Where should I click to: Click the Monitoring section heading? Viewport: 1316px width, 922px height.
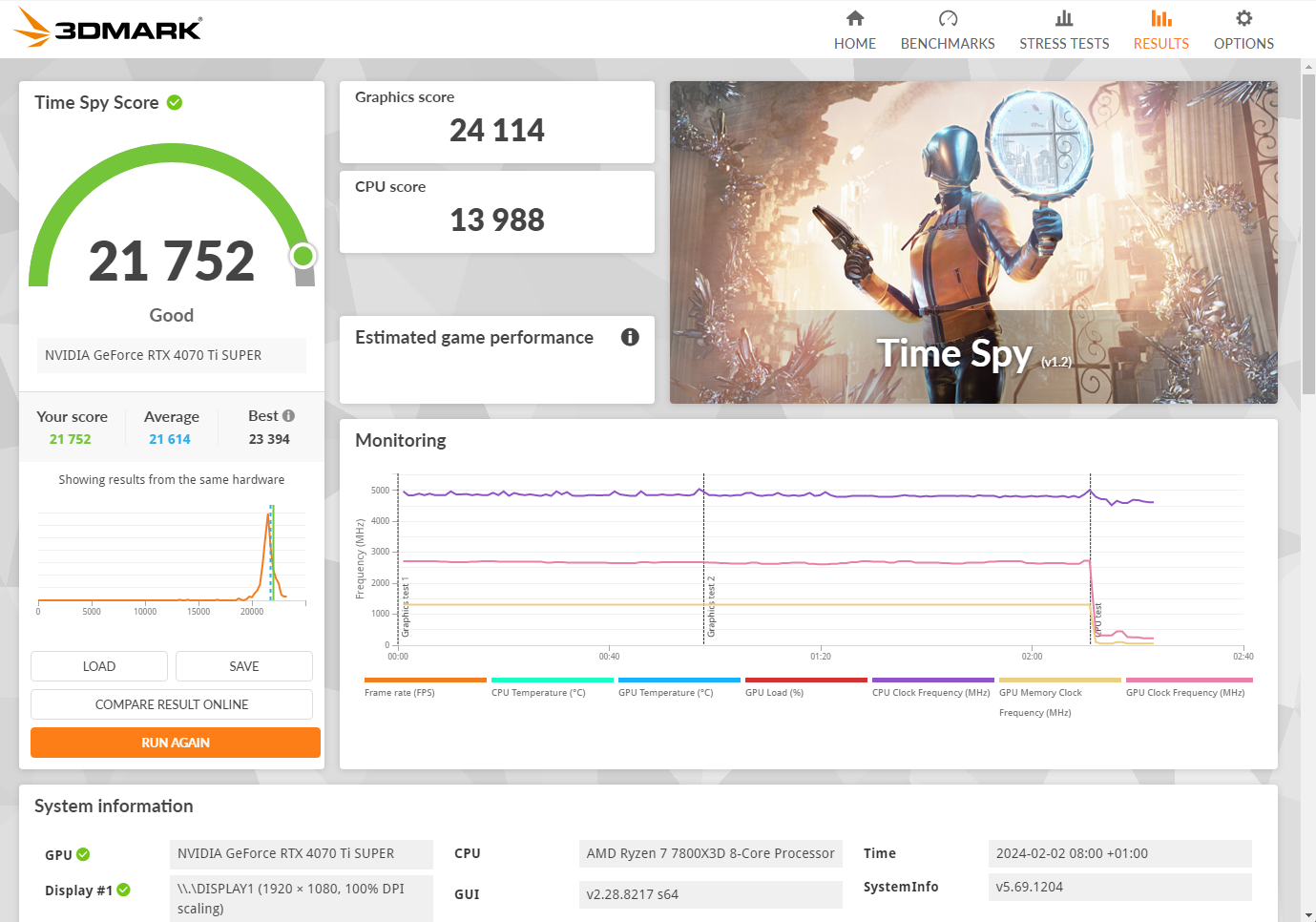[x=401, y=440]
